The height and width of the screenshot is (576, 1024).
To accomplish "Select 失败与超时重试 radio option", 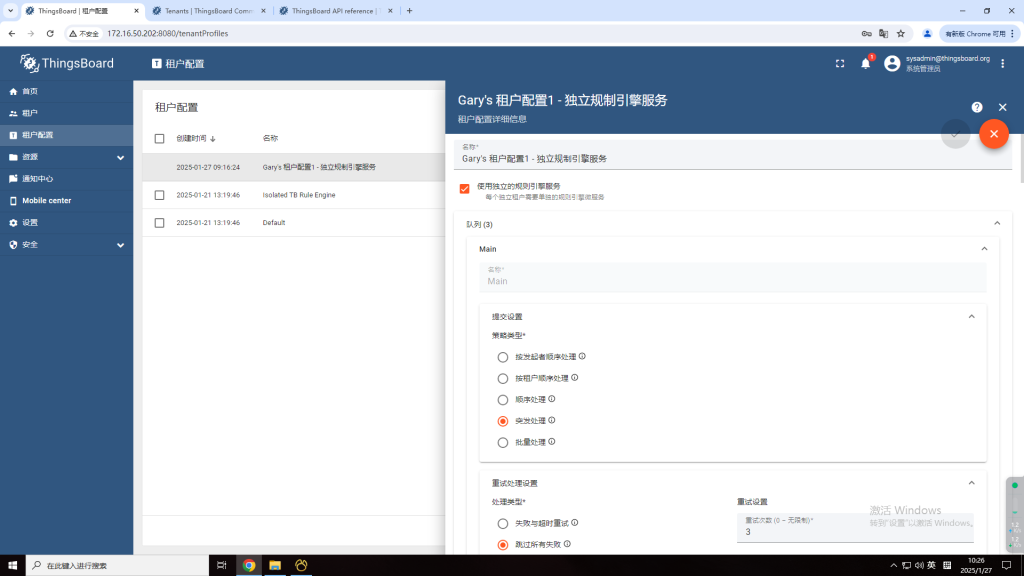I will (x=503, y=524).
